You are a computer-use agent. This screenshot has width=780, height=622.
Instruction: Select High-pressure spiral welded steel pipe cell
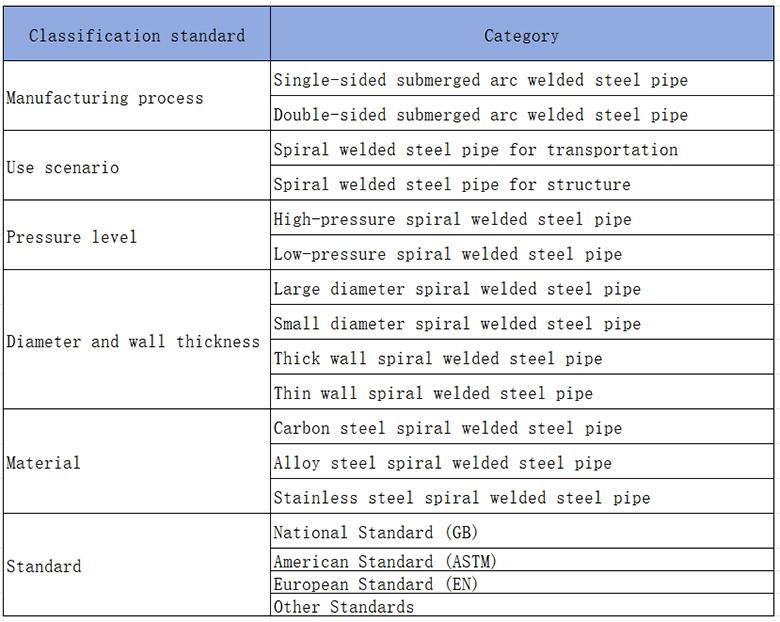[x=522, y=218]
